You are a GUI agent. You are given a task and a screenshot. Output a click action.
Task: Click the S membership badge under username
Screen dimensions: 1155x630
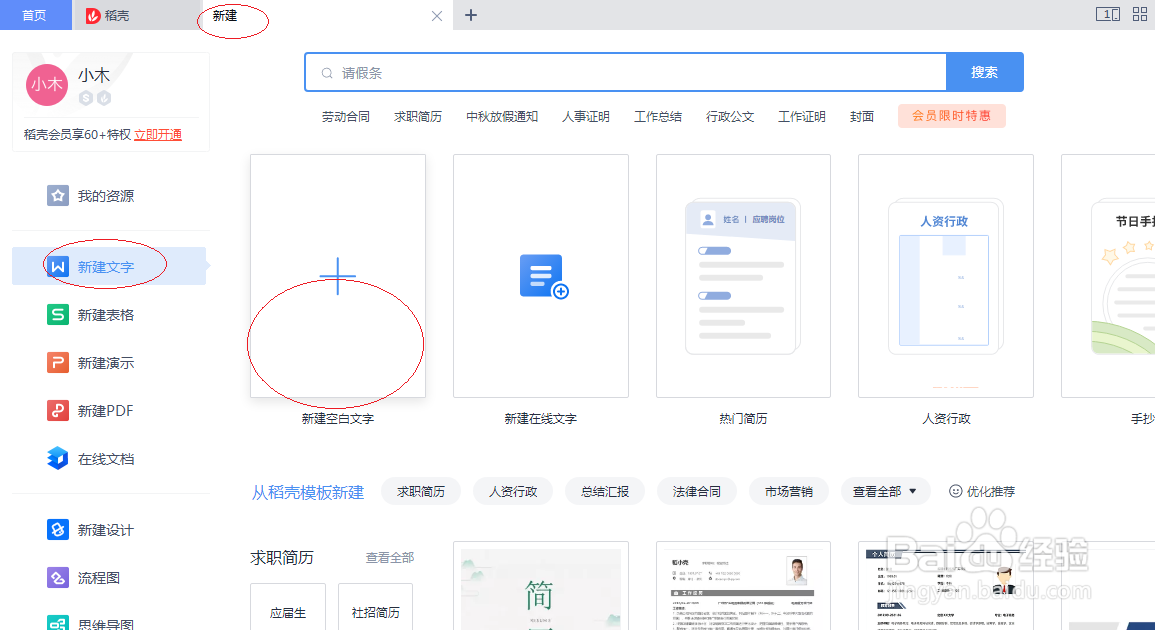pos(86,98)
